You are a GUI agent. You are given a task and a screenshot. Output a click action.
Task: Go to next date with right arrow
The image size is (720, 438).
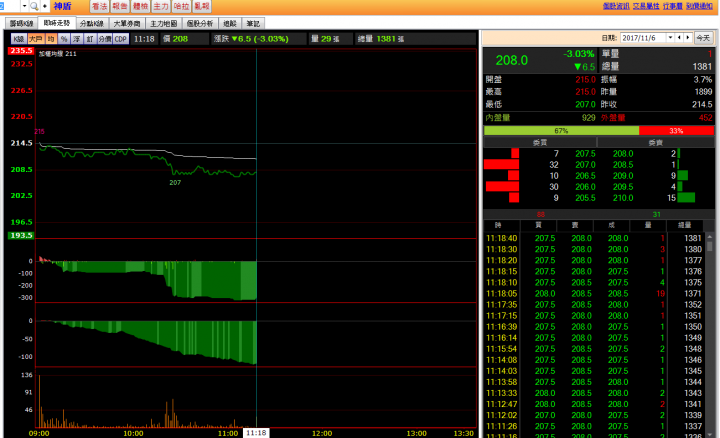[x=688, y=38]
